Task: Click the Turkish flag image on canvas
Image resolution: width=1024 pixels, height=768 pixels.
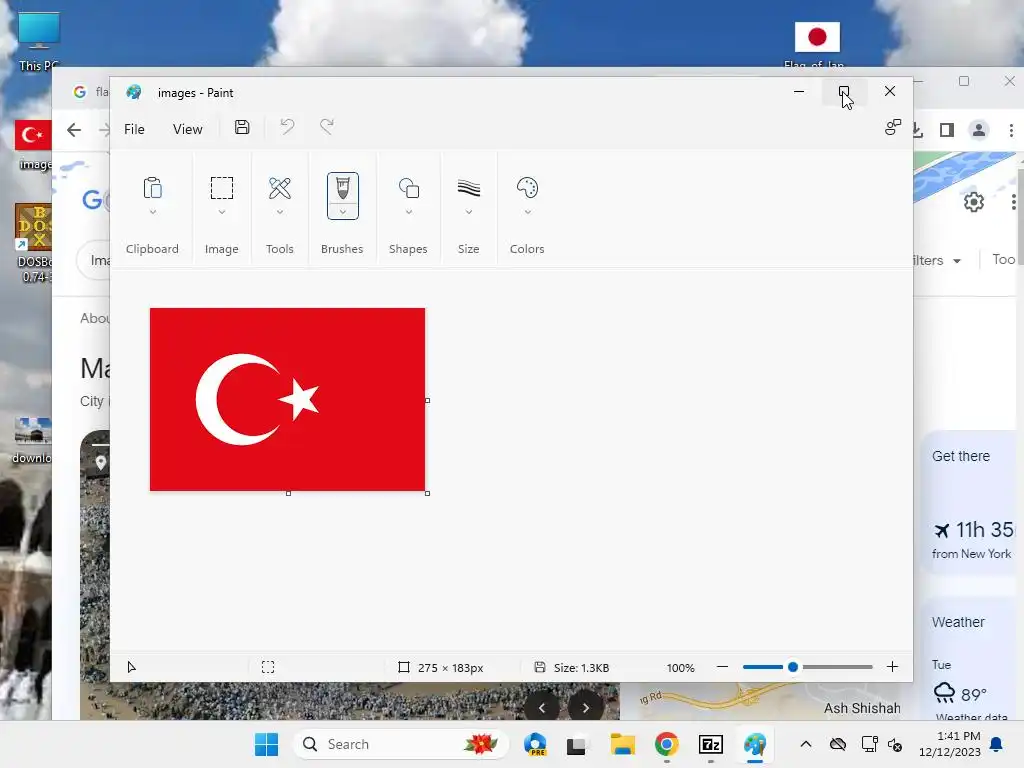Action: point(287,400)
